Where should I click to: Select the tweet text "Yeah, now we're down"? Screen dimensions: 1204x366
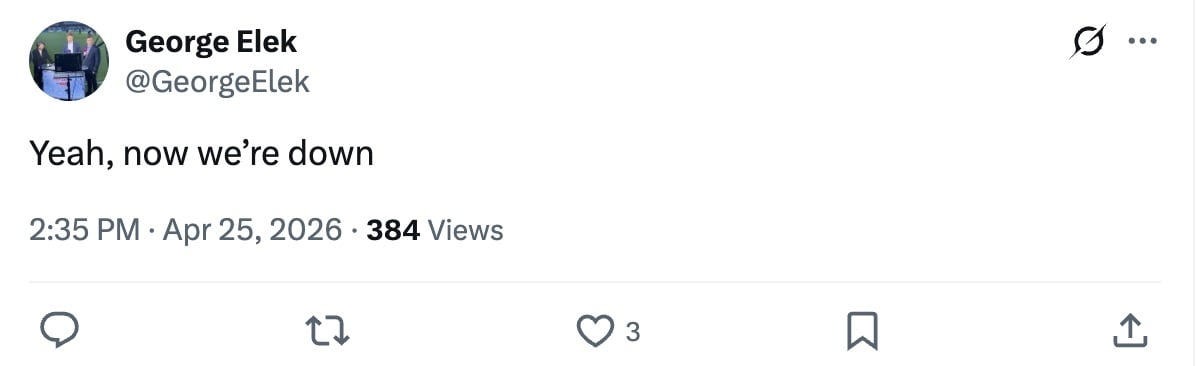pyautogui.click(x=201, y=154)
